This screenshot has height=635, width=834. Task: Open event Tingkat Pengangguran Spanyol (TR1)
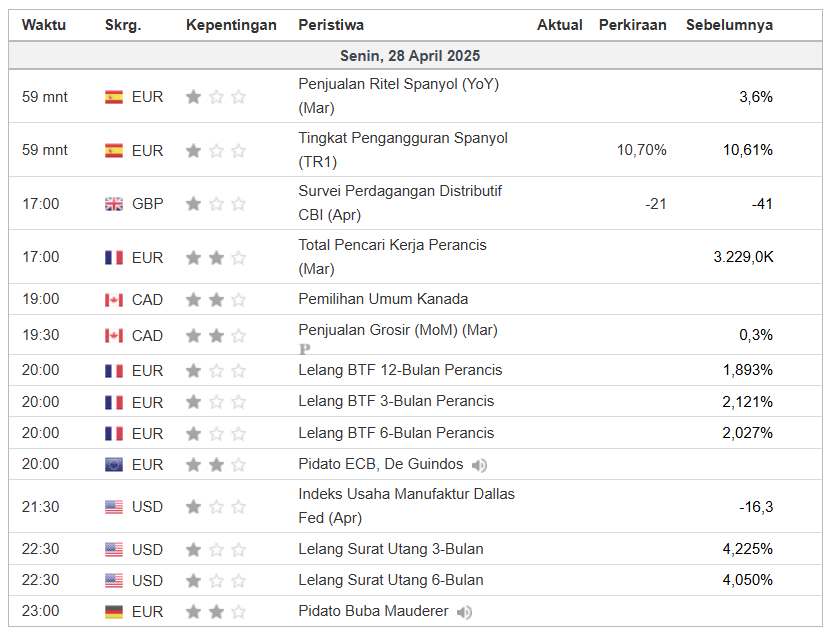[x=403, y=150]
